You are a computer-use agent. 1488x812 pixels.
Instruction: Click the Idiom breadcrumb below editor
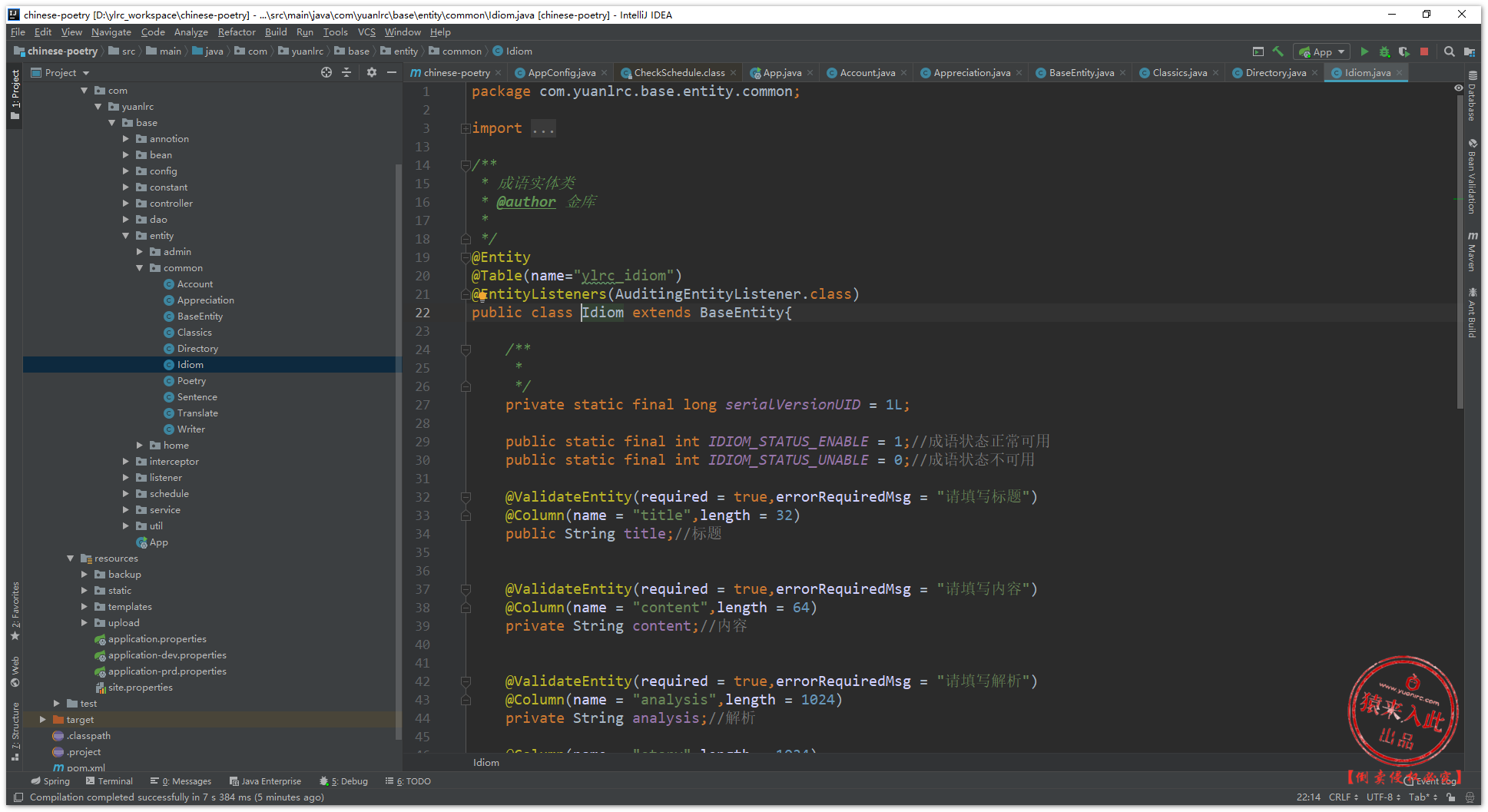pyautogui.click(x=486, y=763)
